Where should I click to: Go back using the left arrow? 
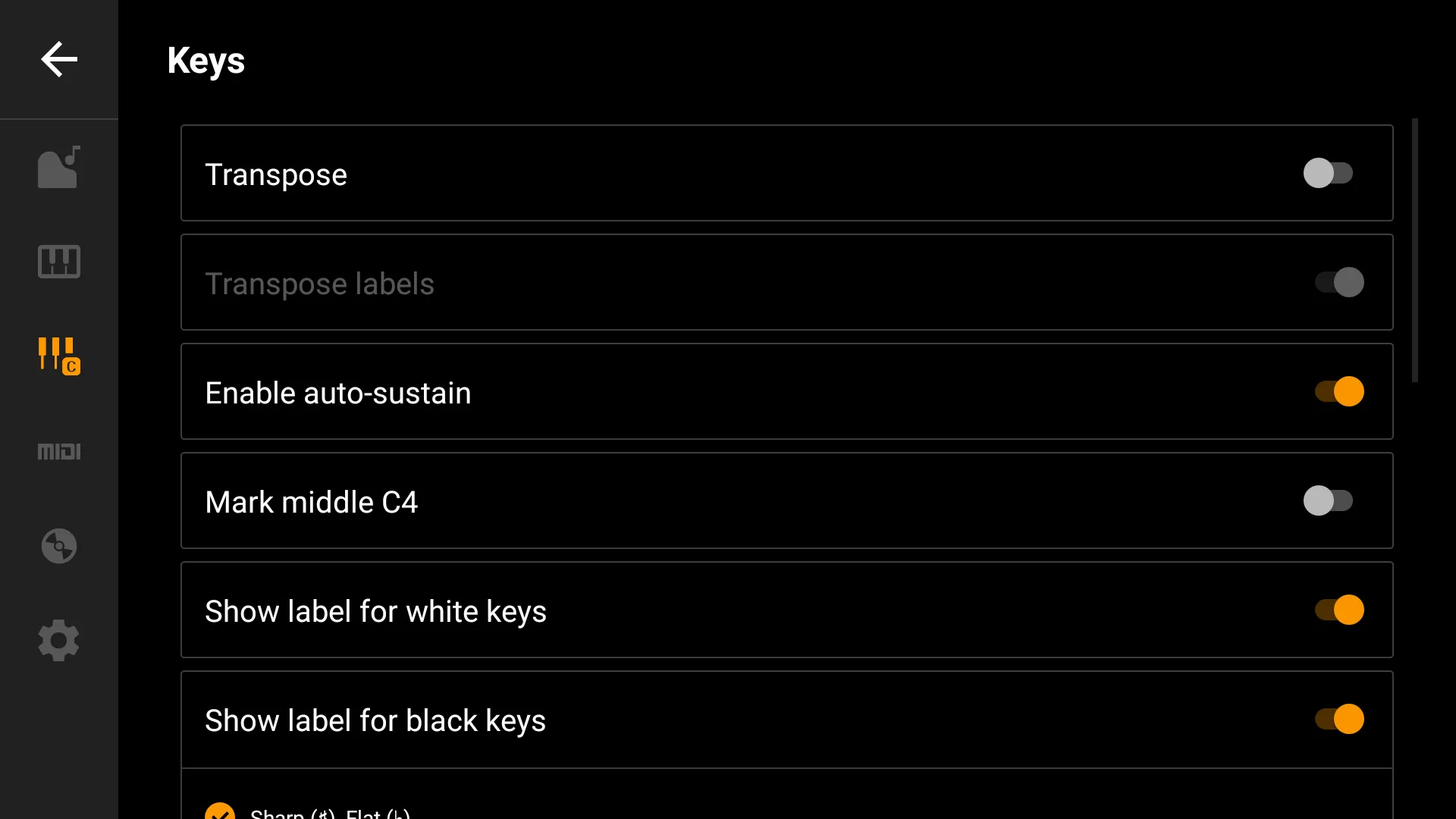coord(59,59)
